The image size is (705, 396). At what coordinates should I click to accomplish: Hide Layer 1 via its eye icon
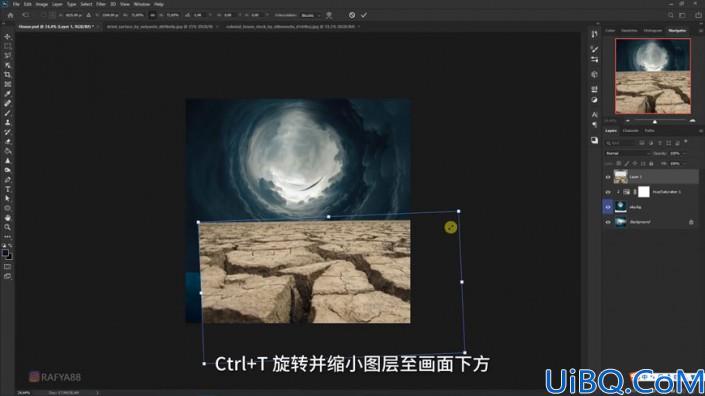pyautogui.click(x=608, y=177)
